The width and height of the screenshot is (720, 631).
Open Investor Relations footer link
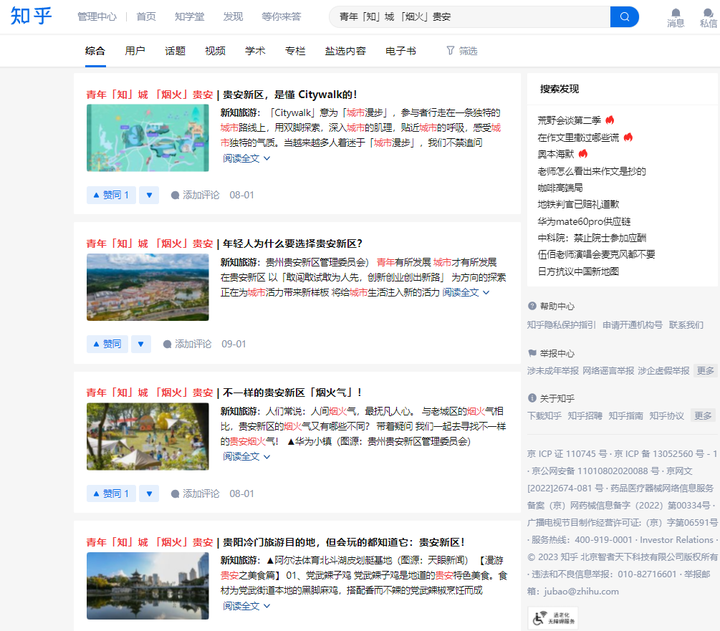tap(676, 540)
